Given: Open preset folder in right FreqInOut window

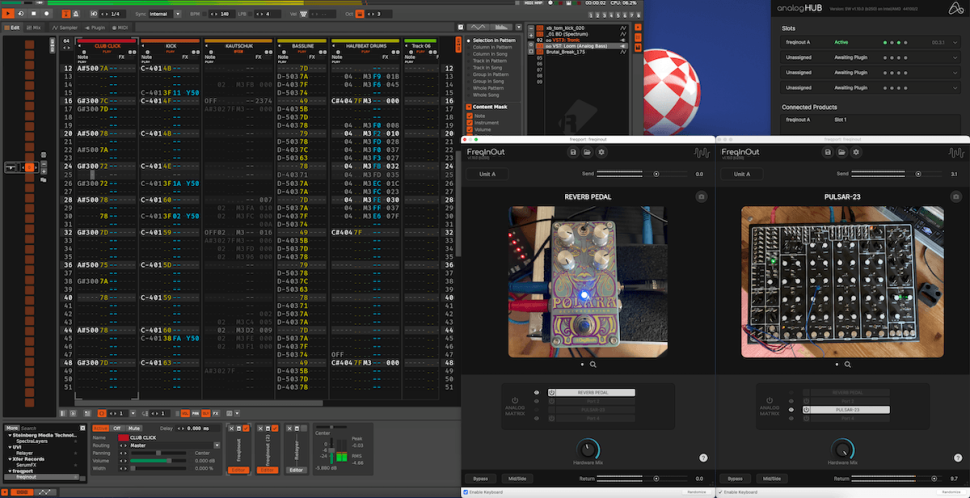Looking at the screenshot, I should point(842,152).
